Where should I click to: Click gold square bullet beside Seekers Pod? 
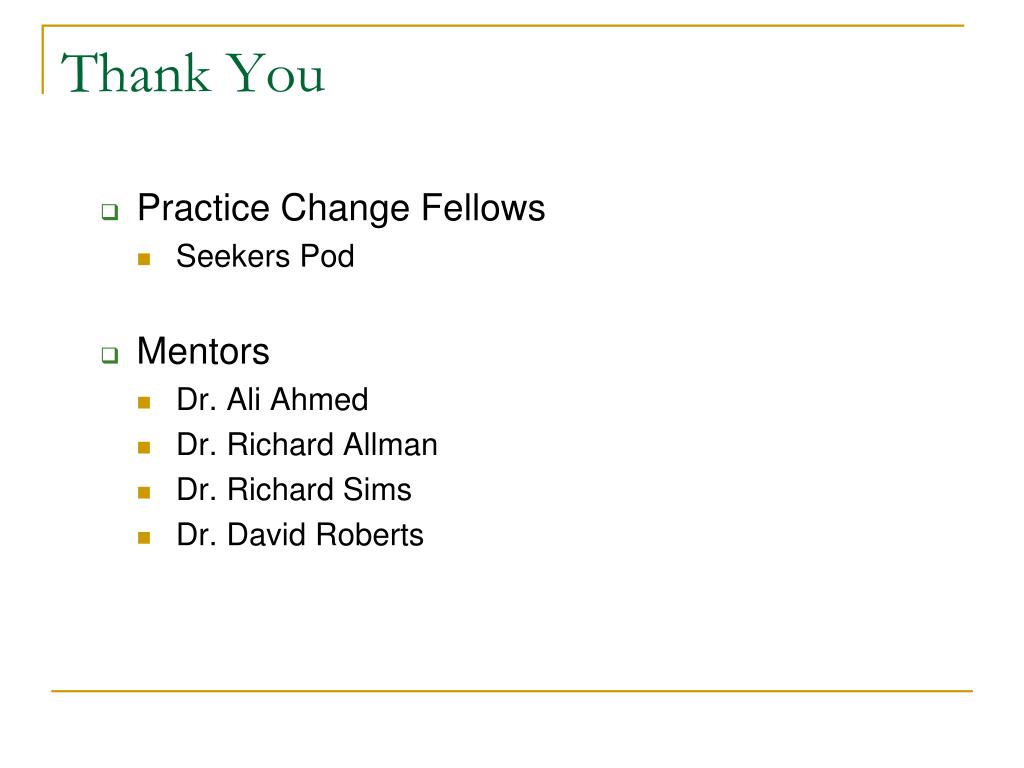pos(144,259)
